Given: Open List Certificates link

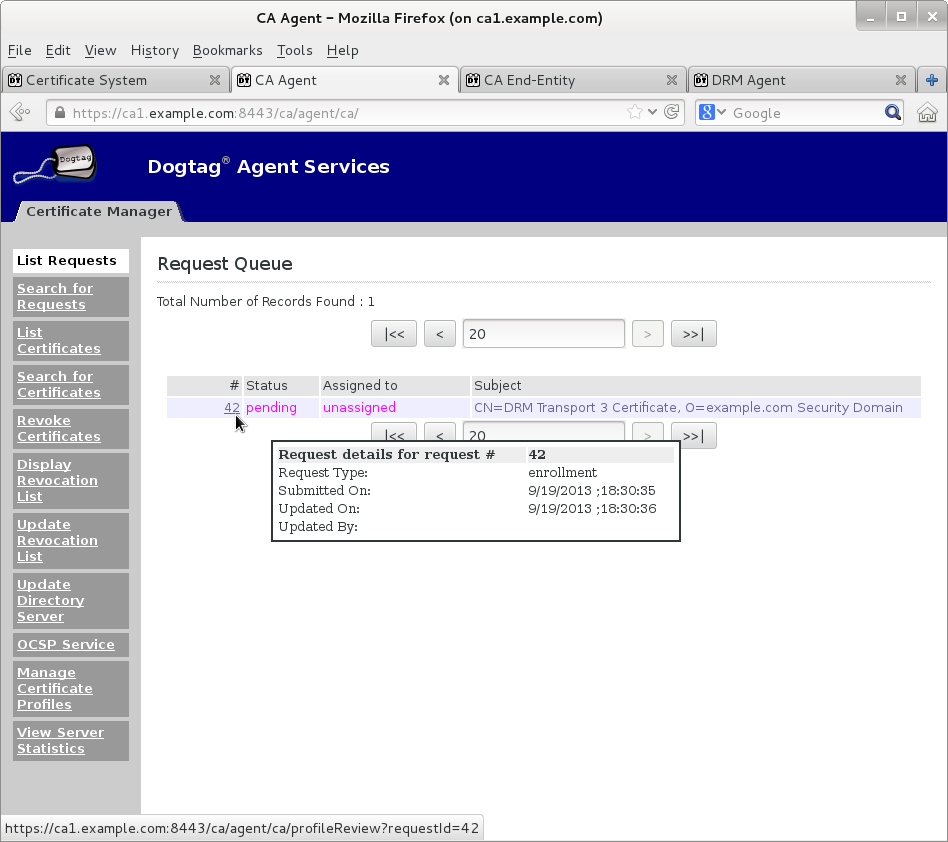Looking at the screenshot, I should [59, 340].
